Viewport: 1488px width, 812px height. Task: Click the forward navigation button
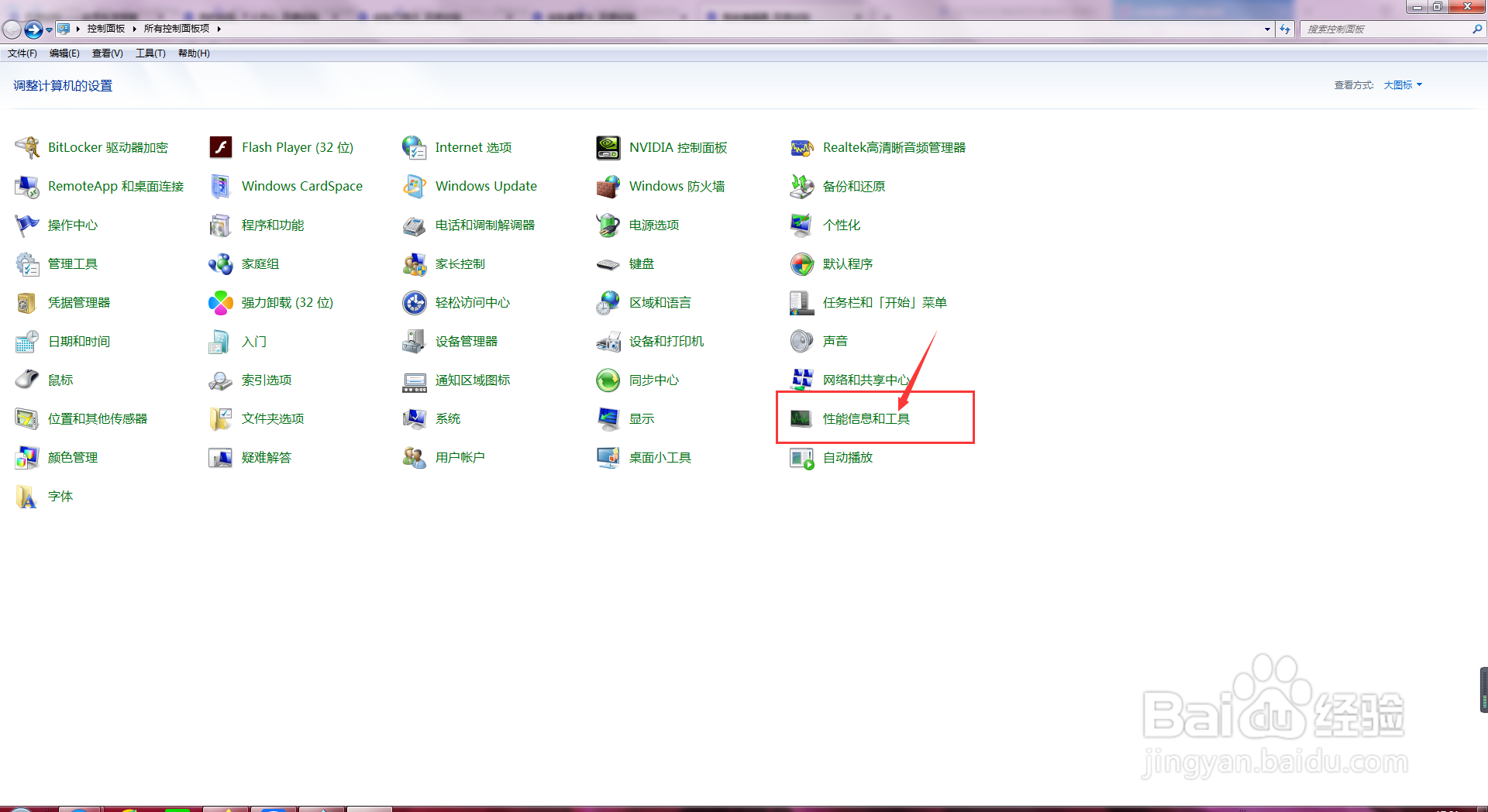(x=33, y=29)
